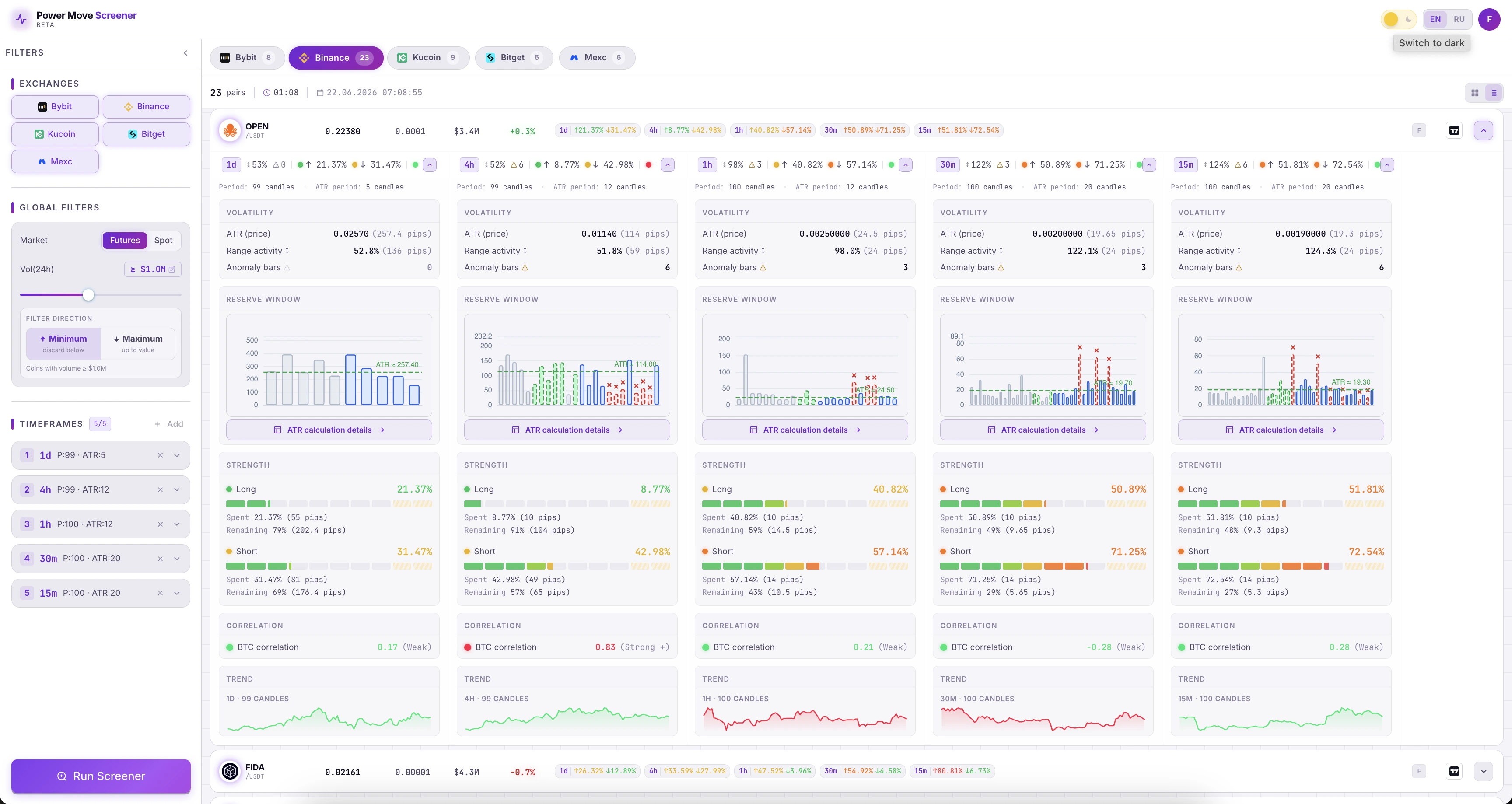Open ATR calculation details for 15m
The width and height of the screenshot is (1512, 804).
pyautogui.click(x=1281, y=430)
